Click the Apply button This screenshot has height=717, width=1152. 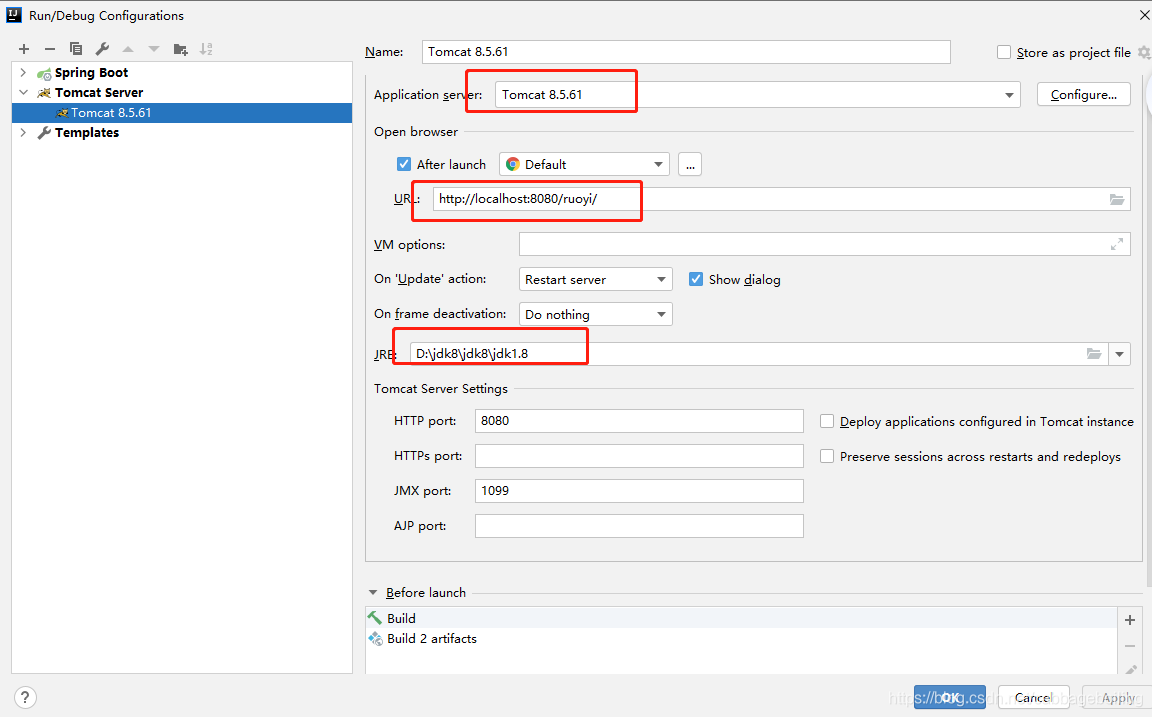click(x=1117, y=697)
